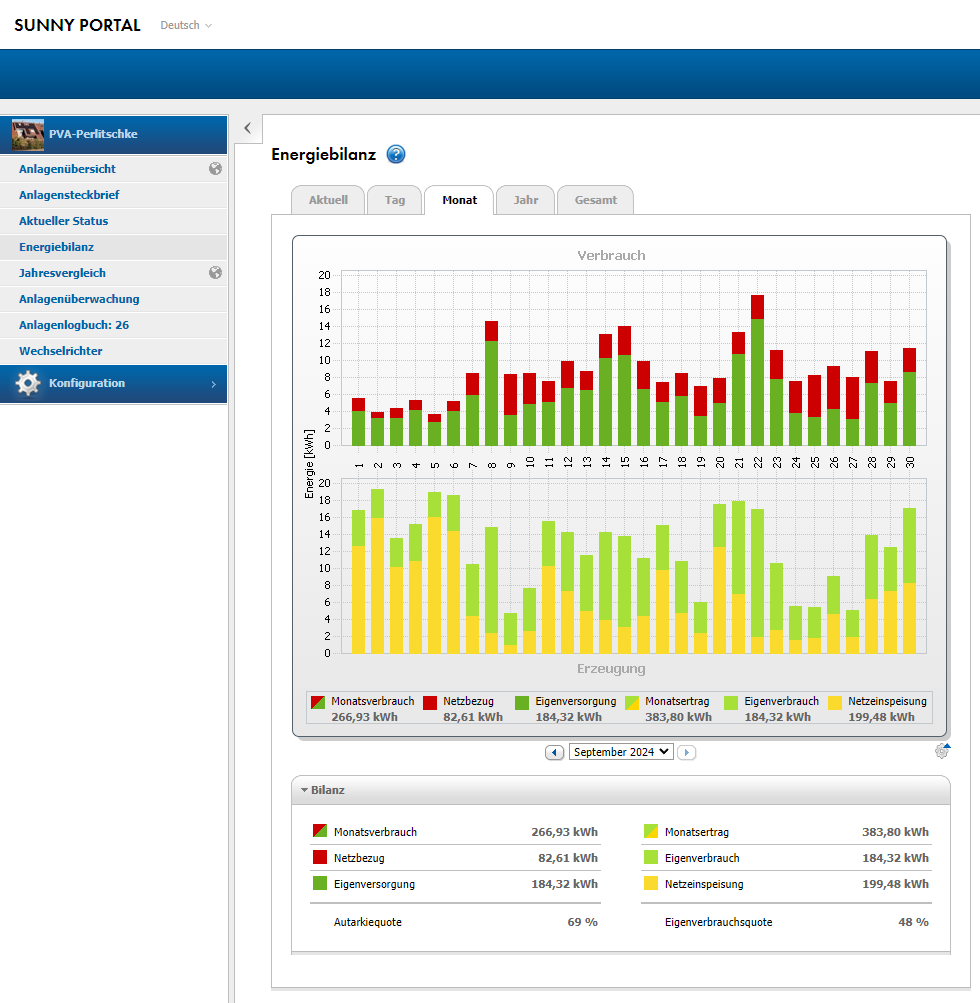Collapse the Bilanz section

coord(304,790)
